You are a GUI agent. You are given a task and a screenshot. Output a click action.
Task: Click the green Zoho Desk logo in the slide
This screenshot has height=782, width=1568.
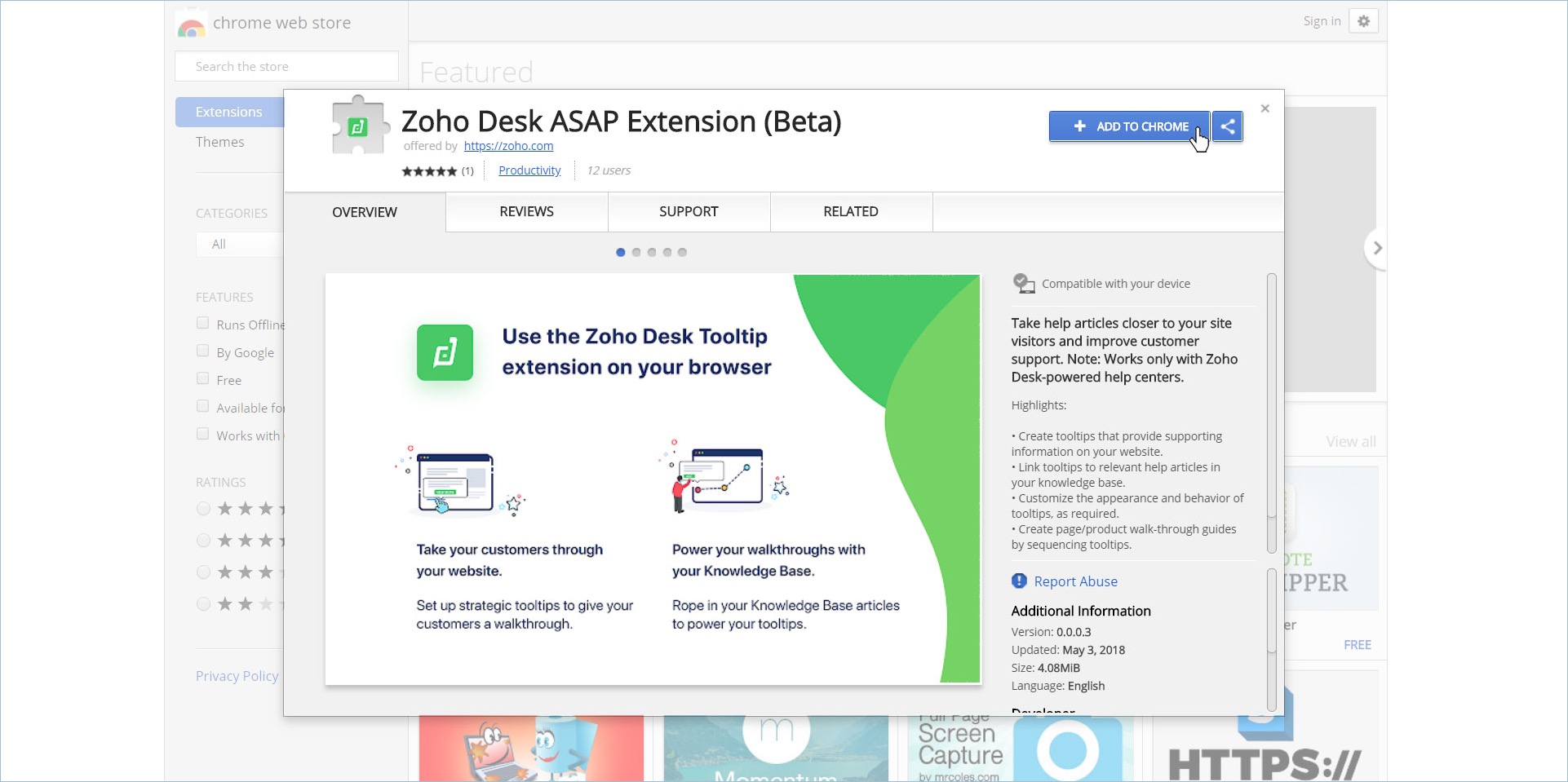click(x=445, y=352)
